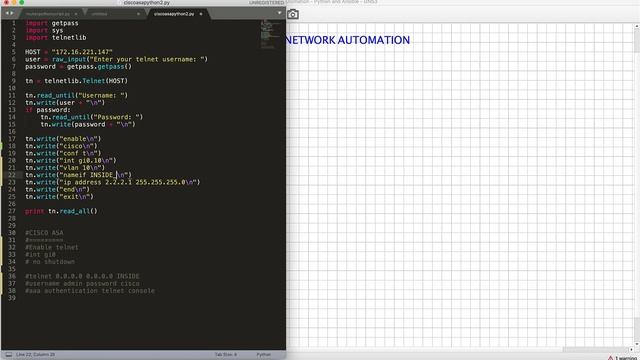Click the GNS3 horizontal scrollbar thumb

coord(595,350)
